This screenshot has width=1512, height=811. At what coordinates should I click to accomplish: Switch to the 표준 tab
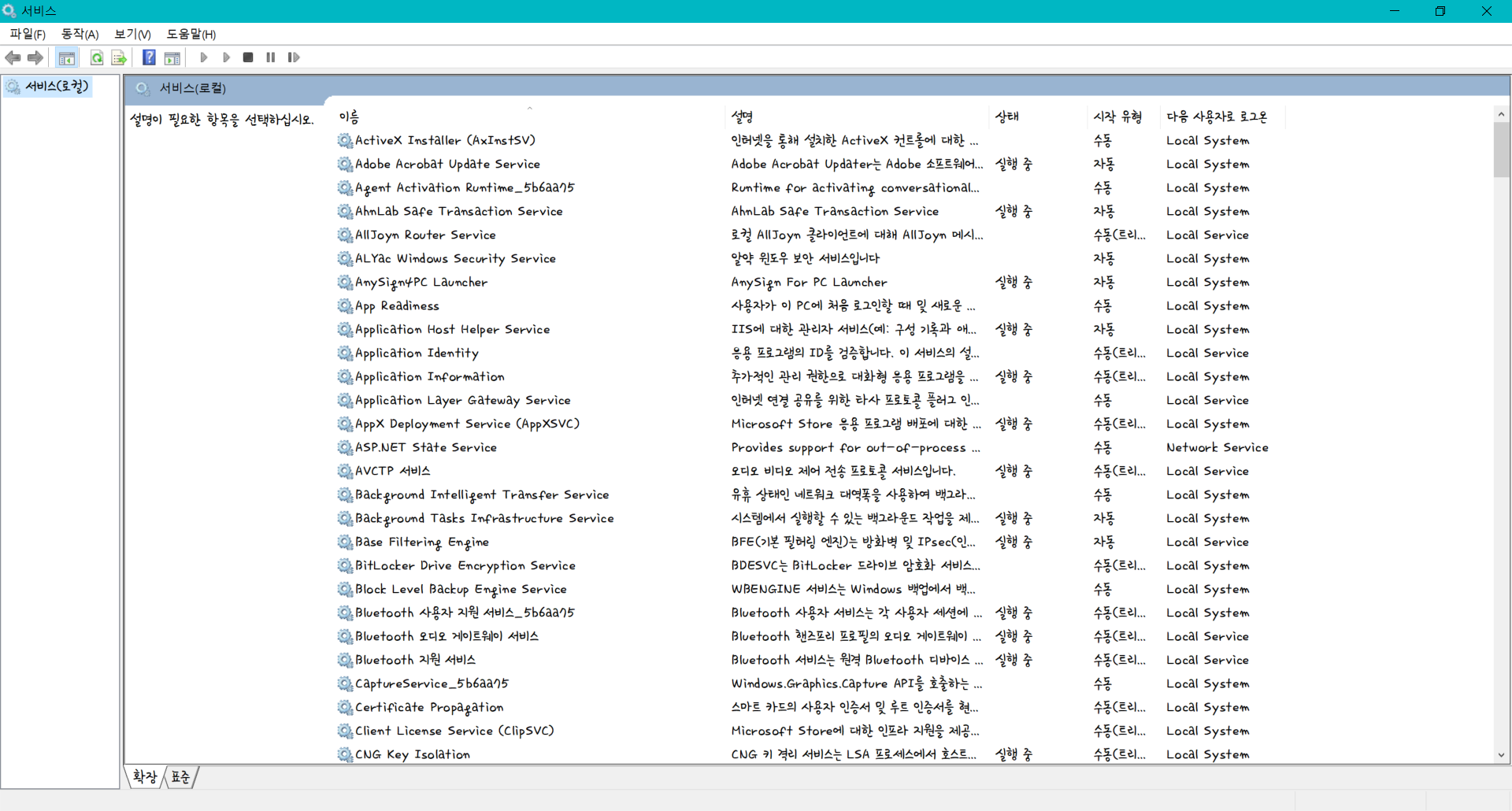coord(180,777)
